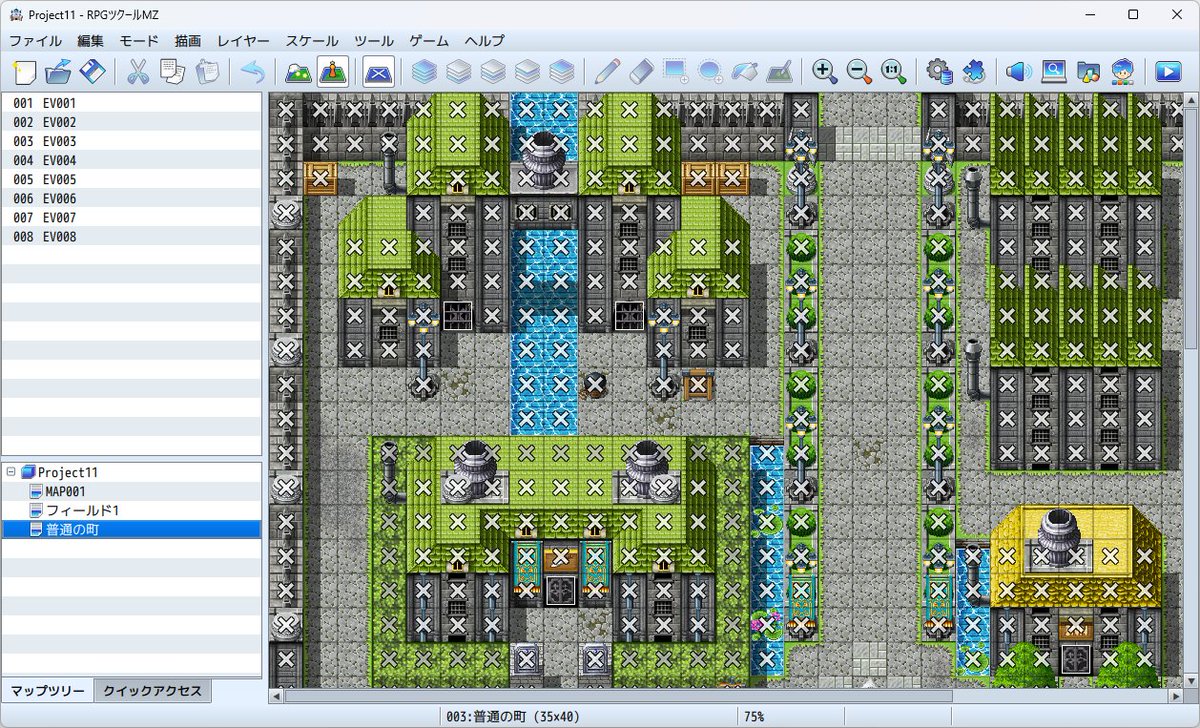Open the 編集 menu
The width and height of the screenshot is (1200, 728).
(x=91, y=41)
